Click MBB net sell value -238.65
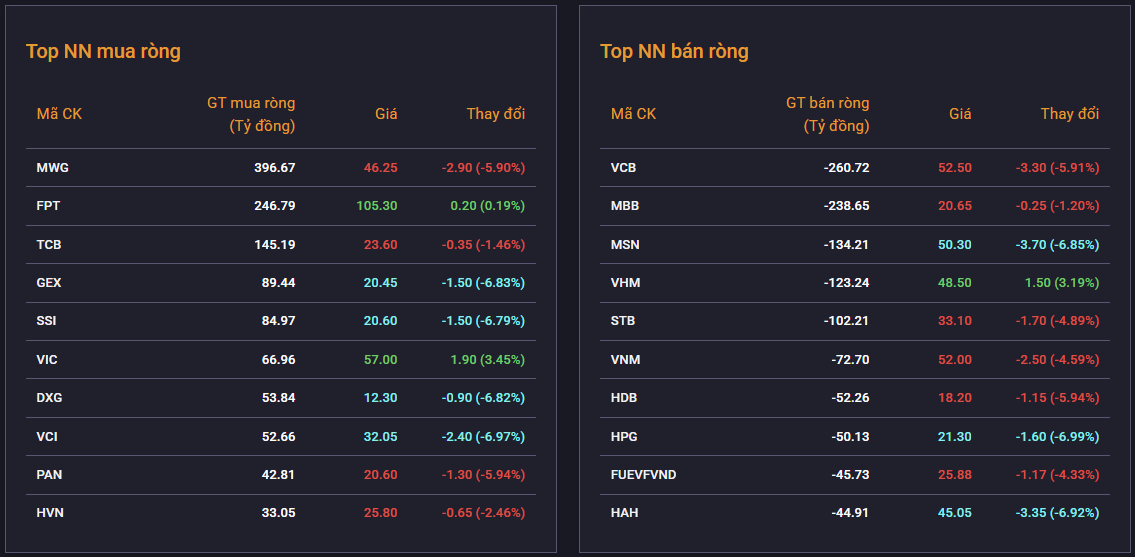Screen dimensions: 1135x557 846,206
